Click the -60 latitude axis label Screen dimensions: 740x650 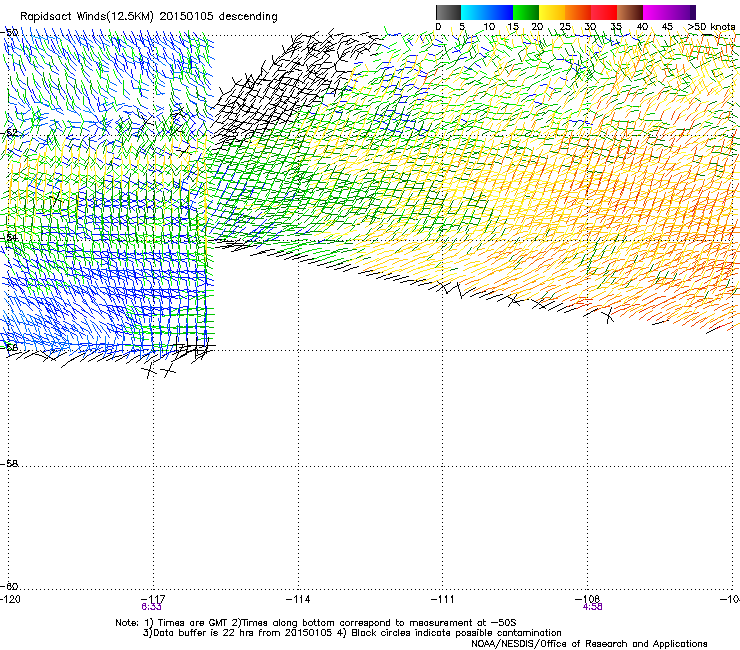9,586
